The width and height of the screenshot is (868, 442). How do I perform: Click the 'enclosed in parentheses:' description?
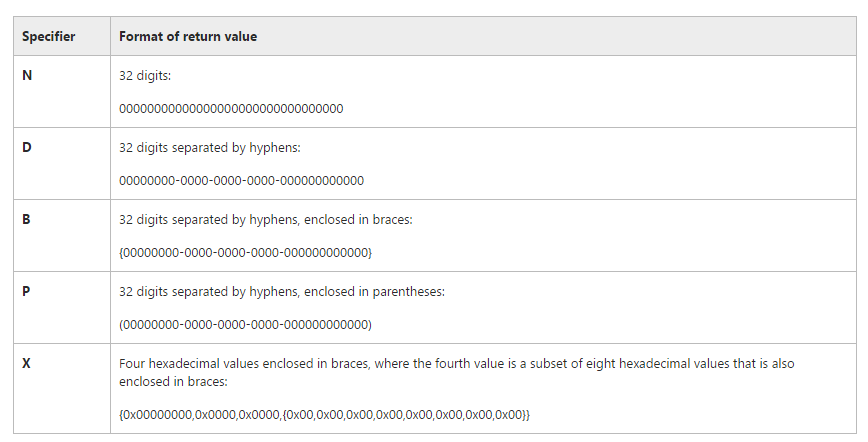(374, 292)
